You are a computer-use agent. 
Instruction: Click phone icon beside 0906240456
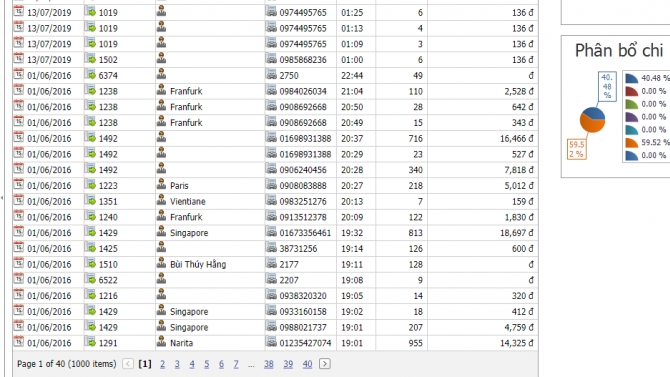coord(271,169)
